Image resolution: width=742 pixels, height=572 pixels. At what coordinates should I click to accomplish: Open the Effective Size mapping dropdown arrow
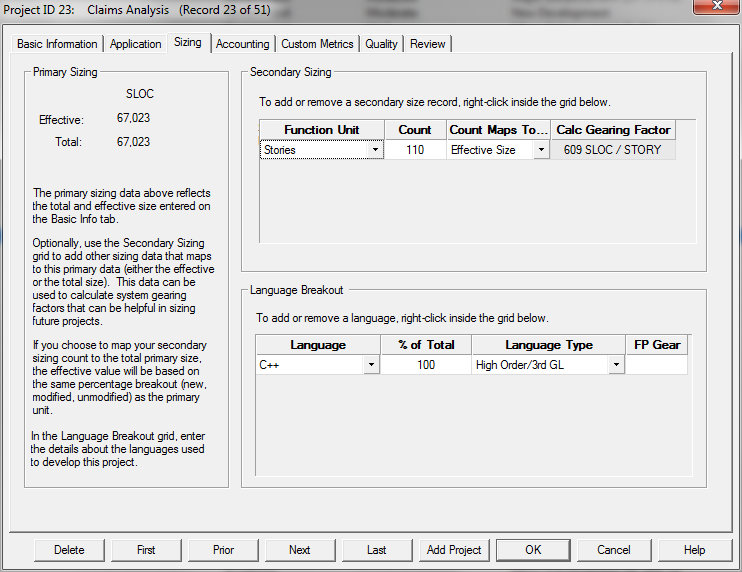click(x=541, y=150)
